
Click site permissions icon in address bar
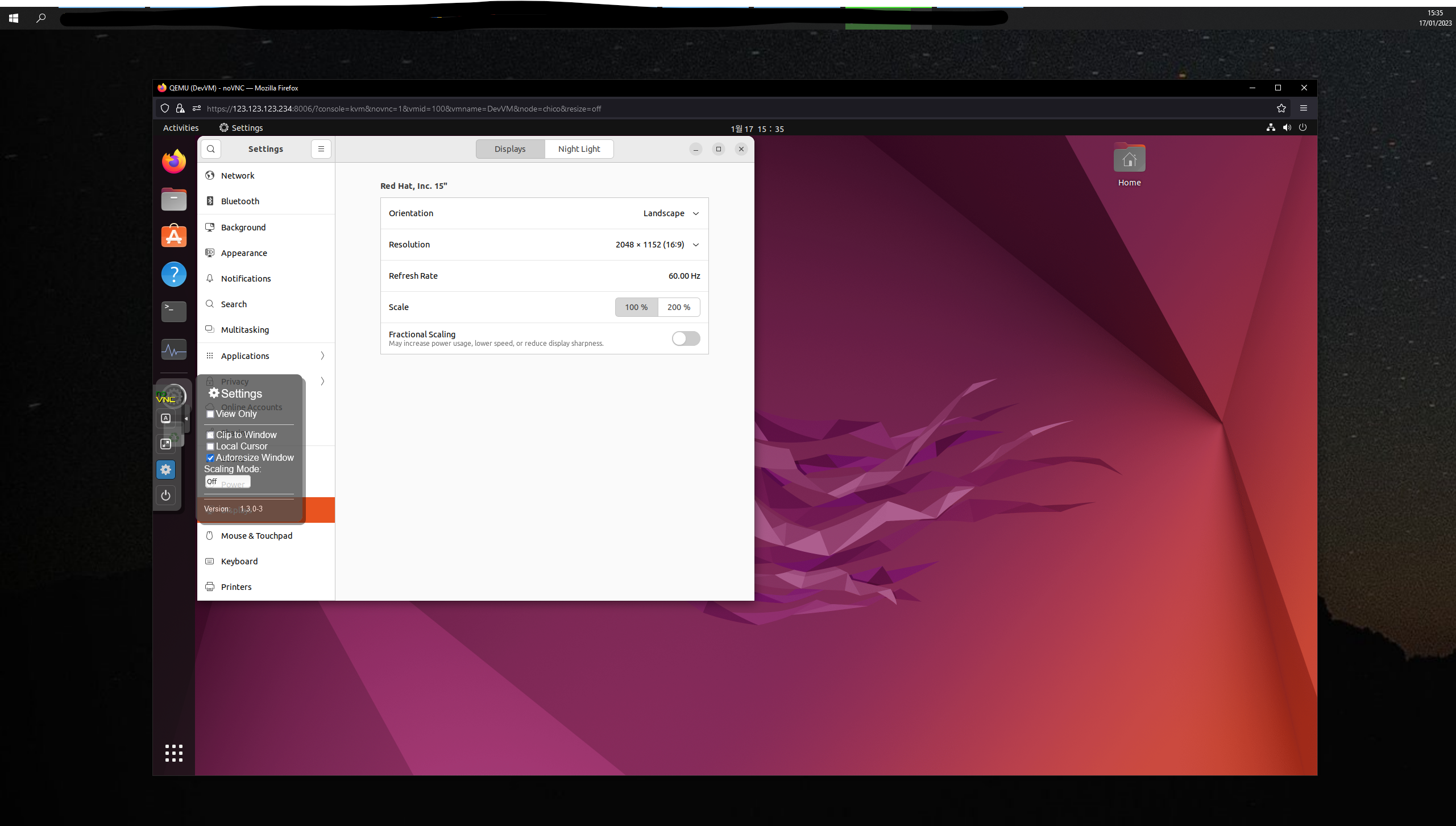(x=197, y=108)
